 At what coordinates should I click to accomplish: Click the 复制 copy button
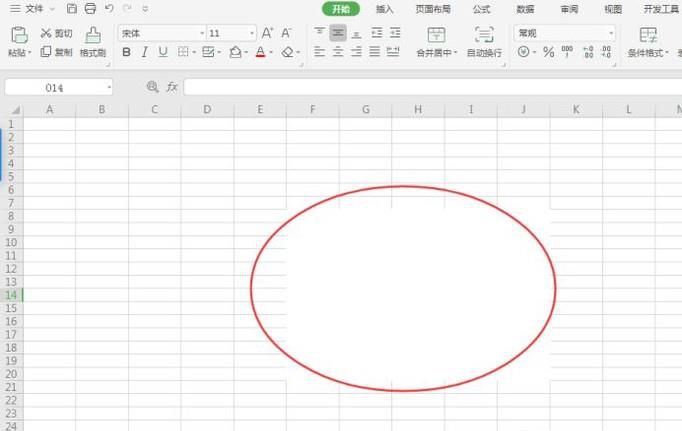click(x=57, y=52)
